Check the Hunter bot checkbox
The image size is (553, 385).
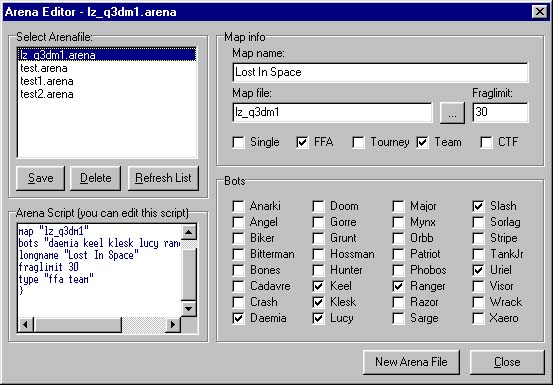click(x=318, y=270)
